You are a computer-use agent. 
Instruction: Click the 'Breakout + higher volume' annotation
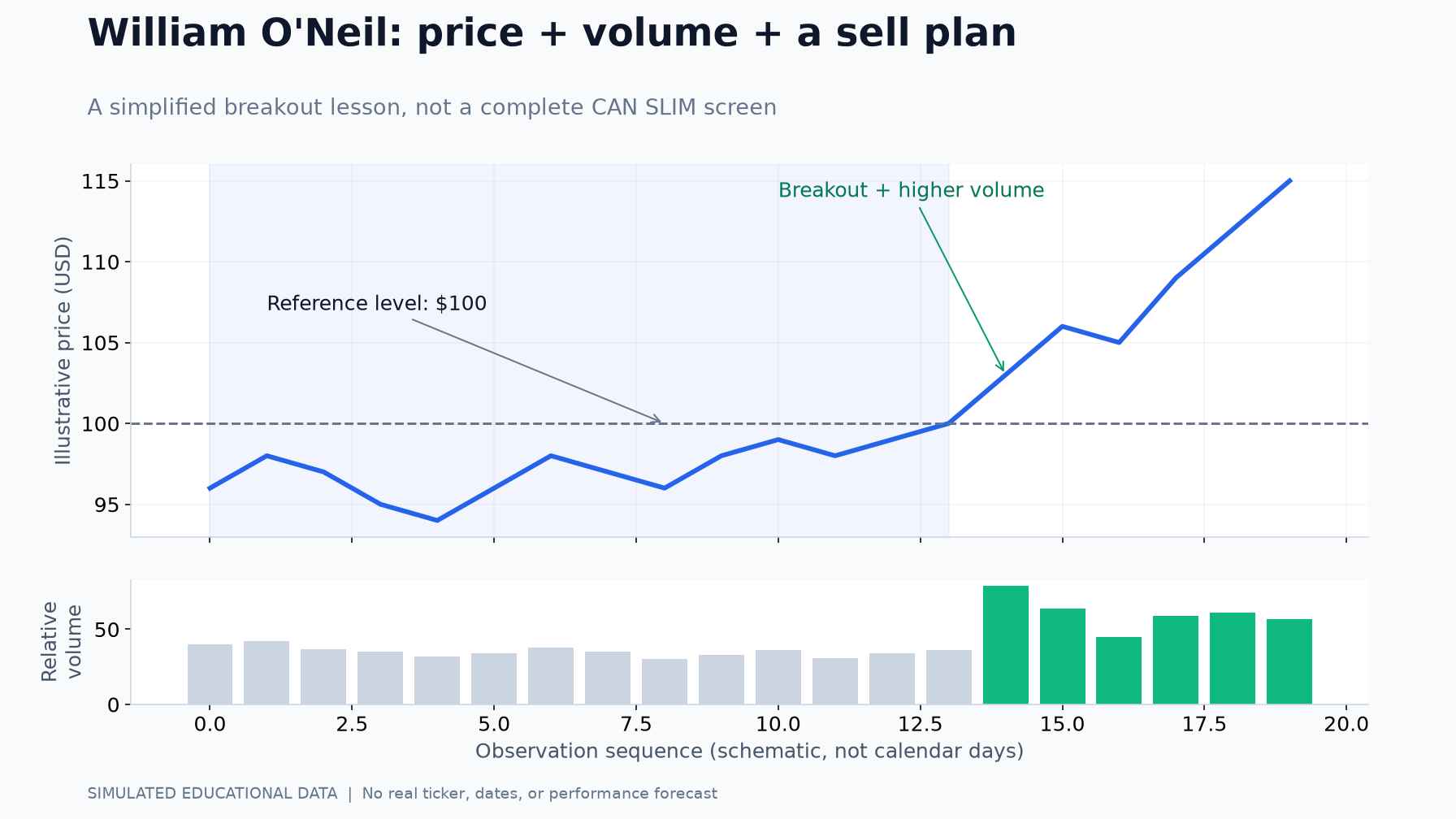[x=911, y=190]
